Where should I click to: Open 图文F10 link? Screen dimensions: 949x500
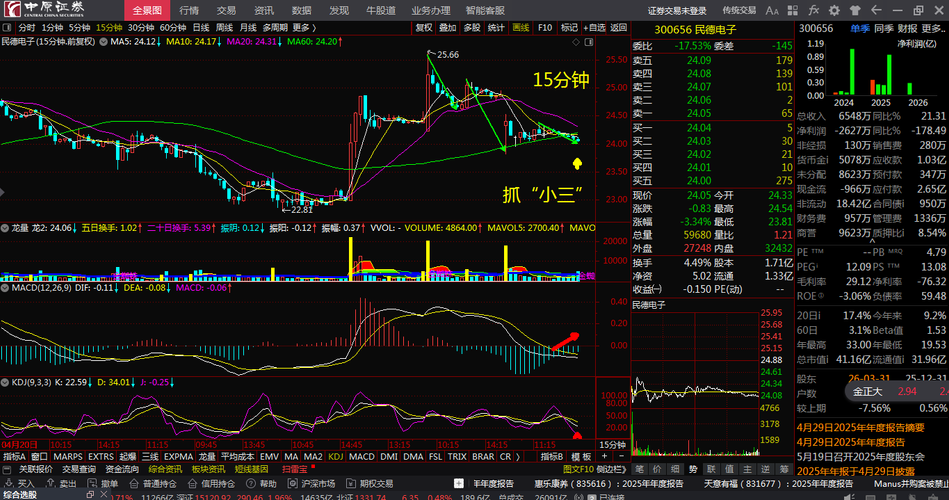click(578, 469)
